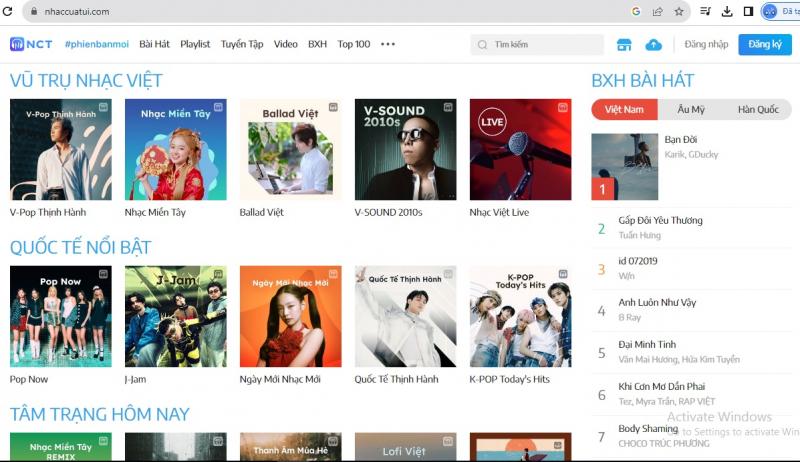Click the cloud upload icon
Image resolution: width=800 pixels, height=462 pixels.
654,45
